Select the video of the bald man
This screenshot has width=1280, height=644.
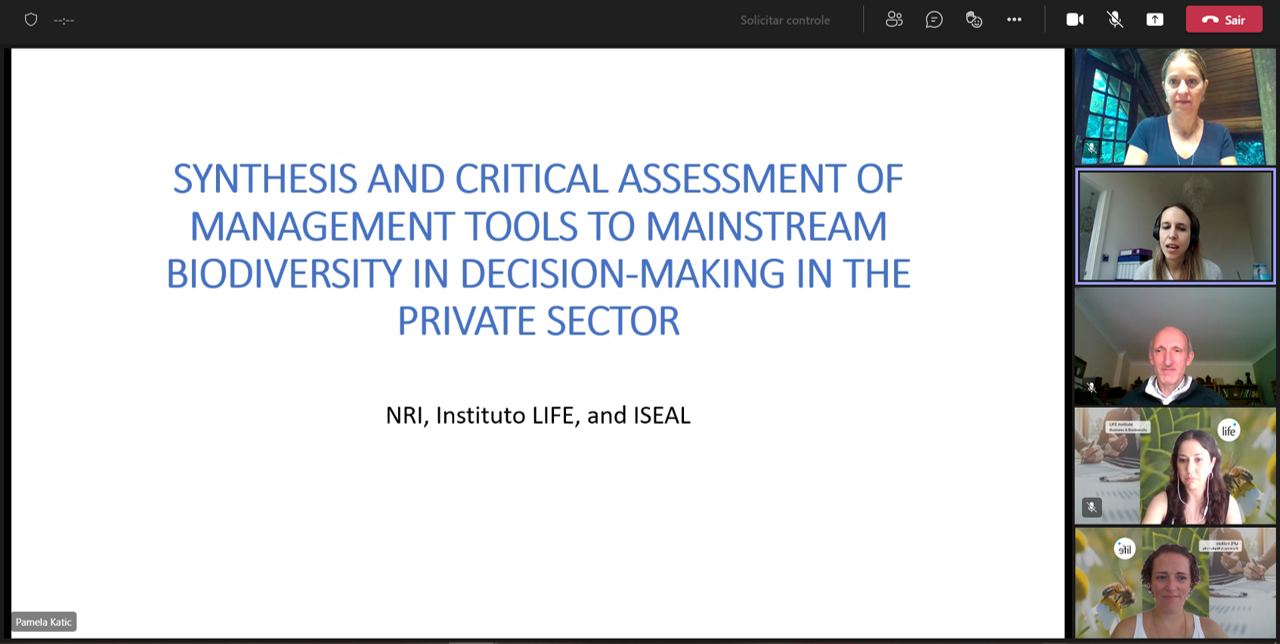(x=1175, y=346)
